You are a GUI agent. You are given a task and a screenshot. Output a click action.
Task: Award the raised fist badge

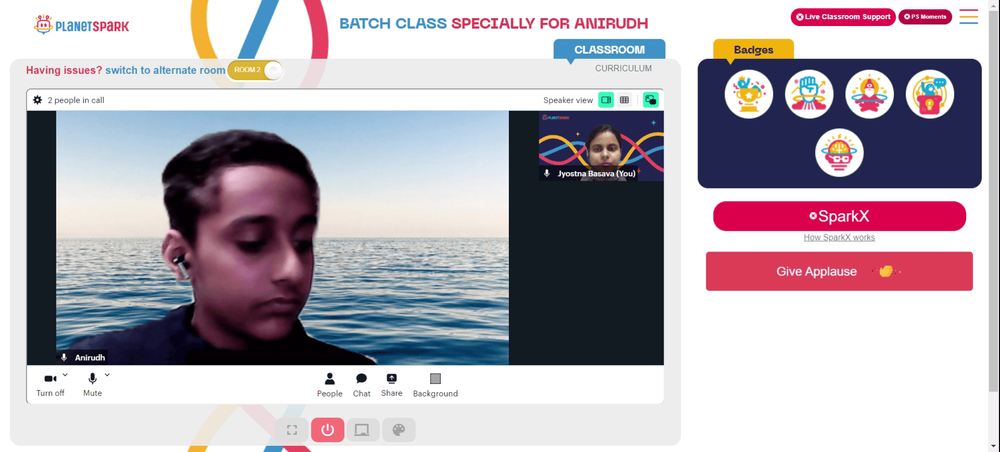809,94
